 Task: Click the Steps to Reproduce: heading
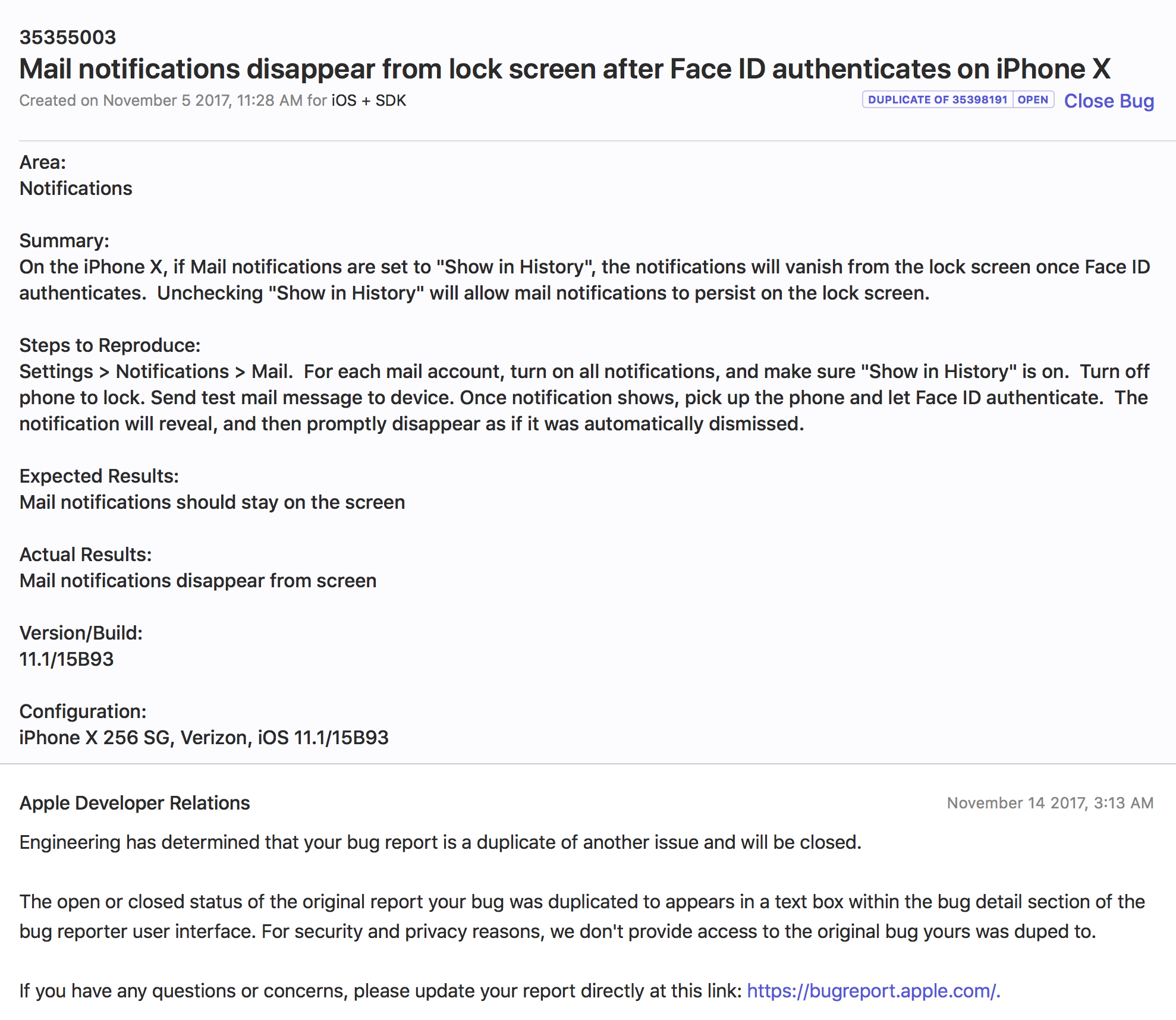point(110,345)
